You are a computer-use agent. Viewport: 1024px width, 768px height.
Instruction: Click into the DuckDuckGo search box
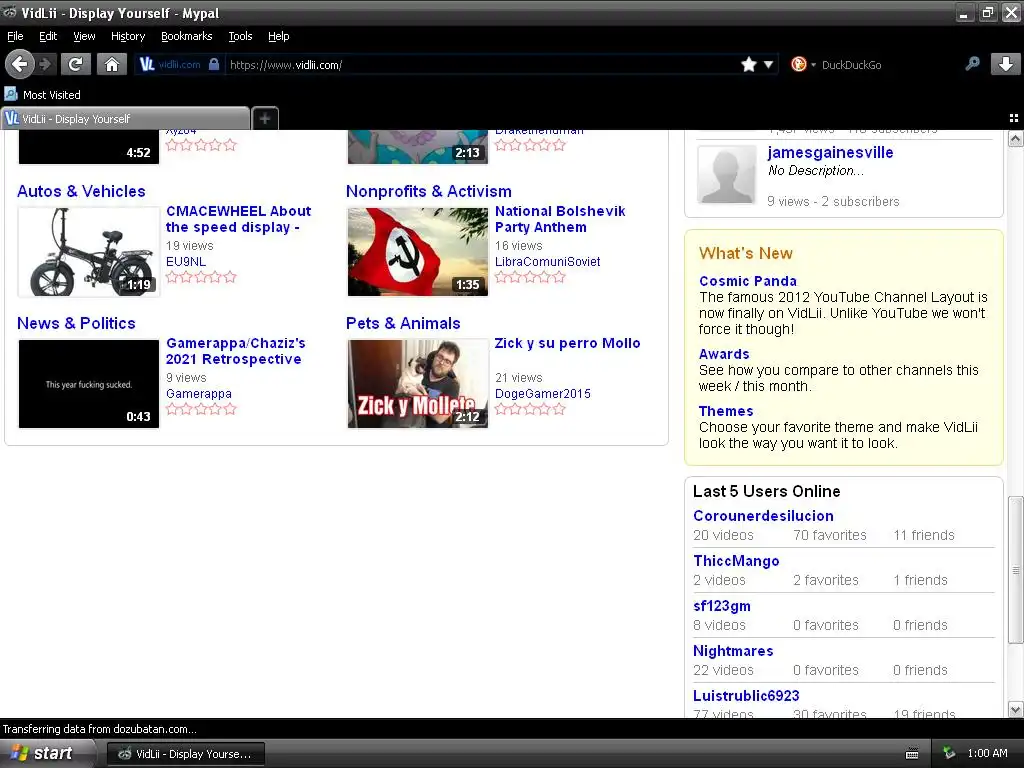888,65
